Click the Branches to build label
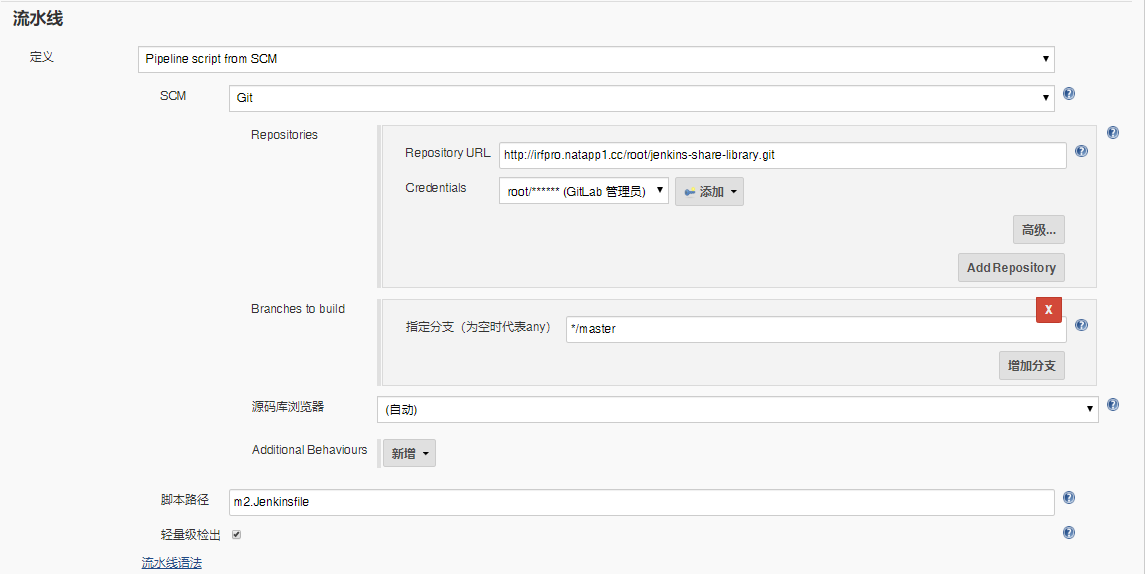Viewport: 1146px width, 574px height. [x=297, y=309]
